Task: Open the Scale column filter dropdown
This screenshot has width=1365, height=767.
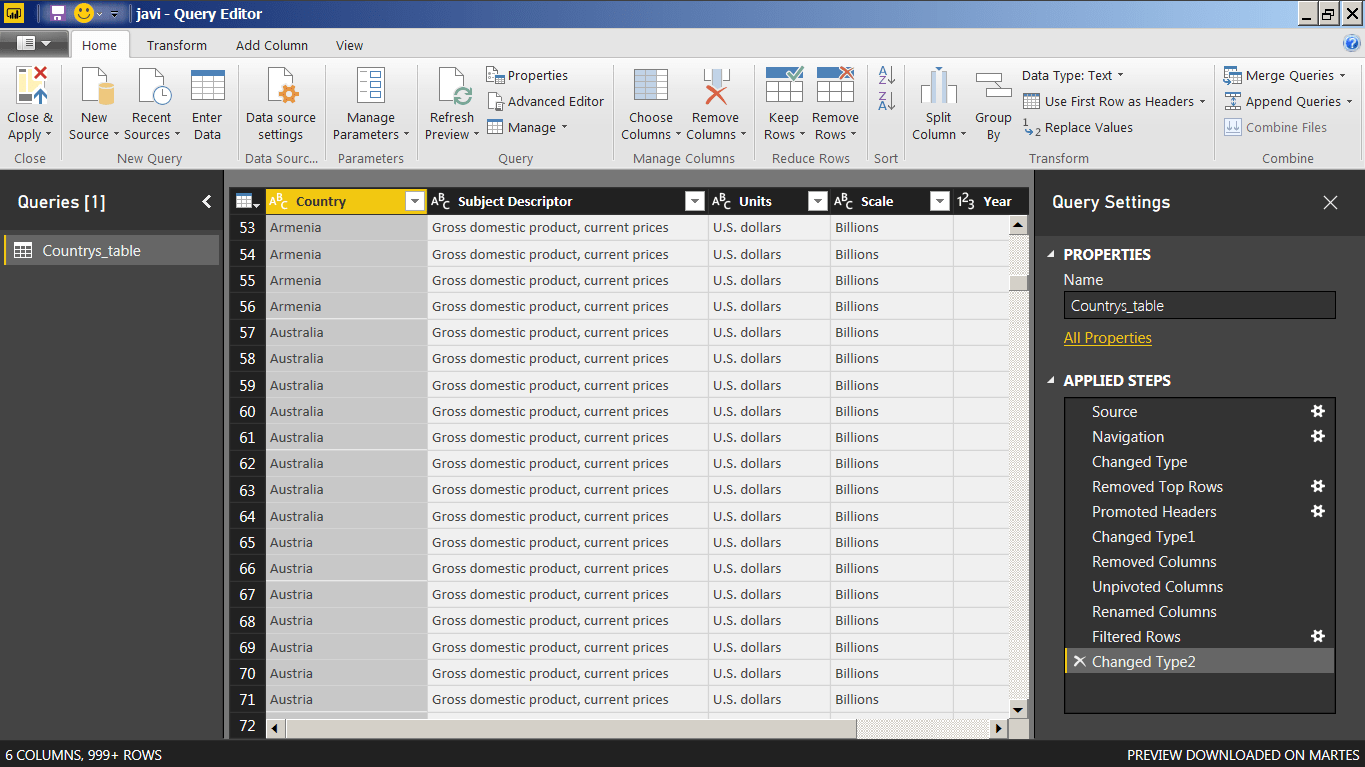Action: click(939, 201)
